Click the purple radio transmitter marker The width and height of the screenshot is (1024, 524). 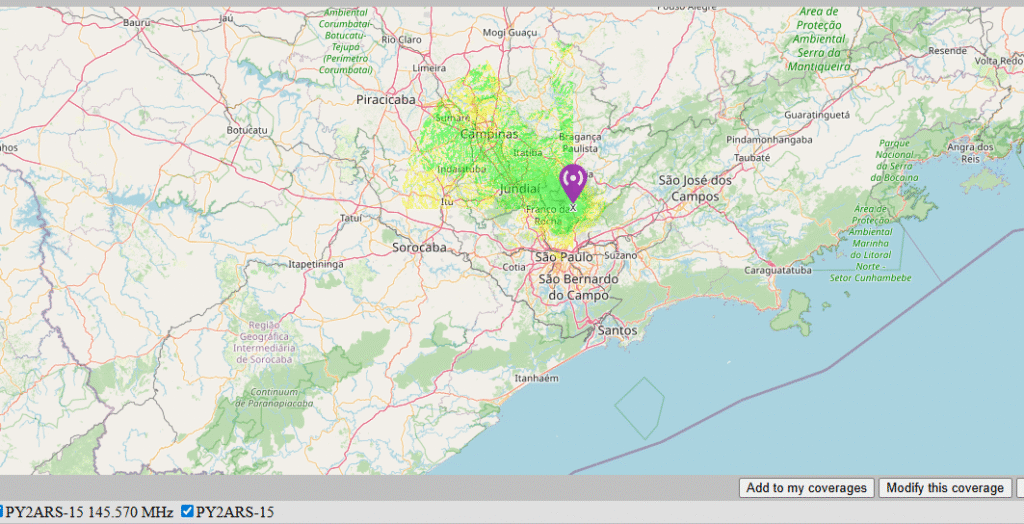pos(573,182)
